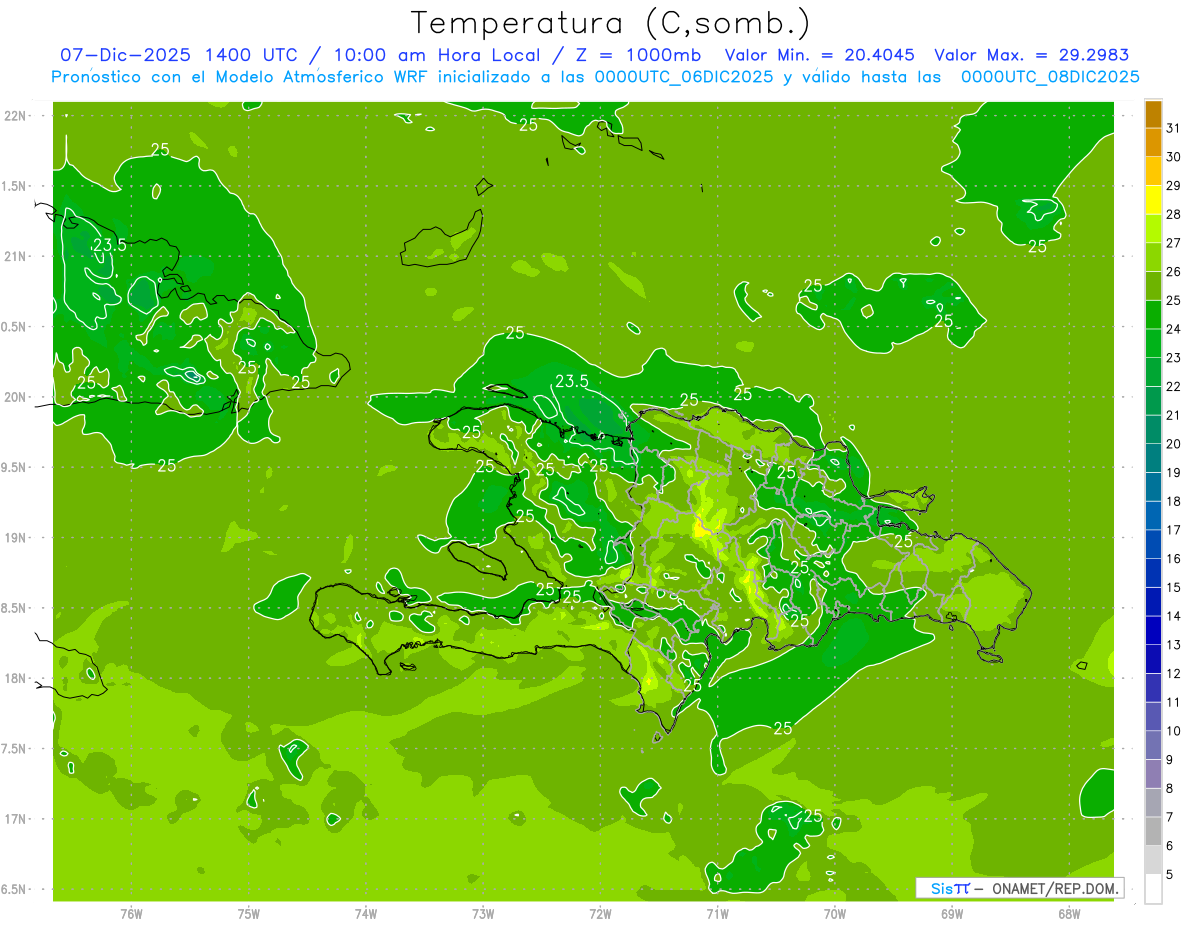The image size is (1200, 927).
Task: Click the yellow legend band between 28 and 29
Action: (x=1153, y=200)
